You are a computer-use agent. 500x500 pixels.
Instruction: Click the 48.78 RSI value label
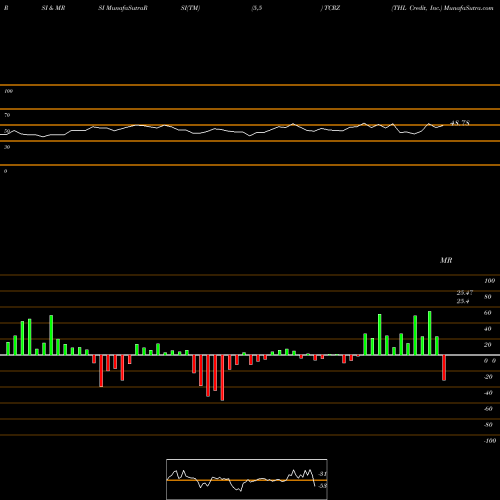(x=460, y=123)
